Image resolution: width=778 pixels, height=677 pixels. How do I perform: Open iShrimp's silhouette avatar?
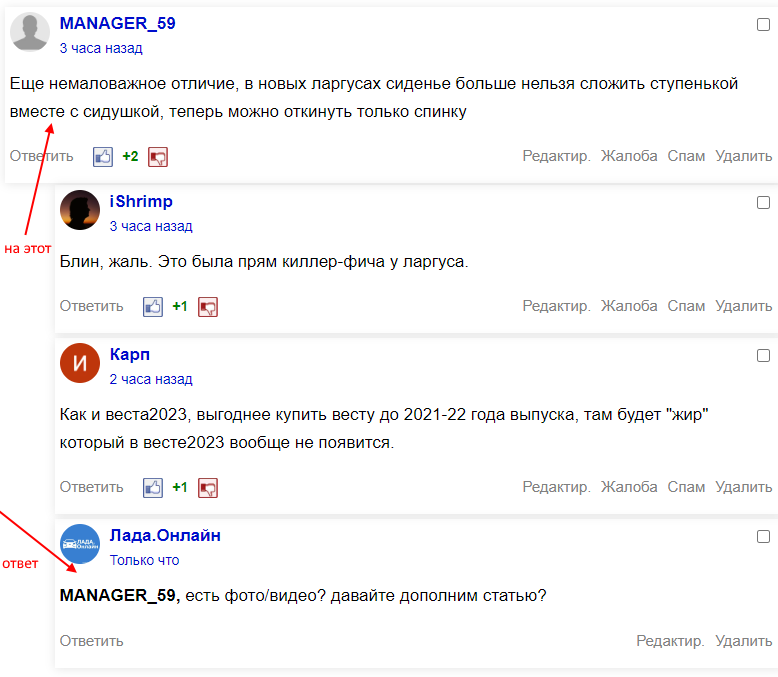coord(80,210)
